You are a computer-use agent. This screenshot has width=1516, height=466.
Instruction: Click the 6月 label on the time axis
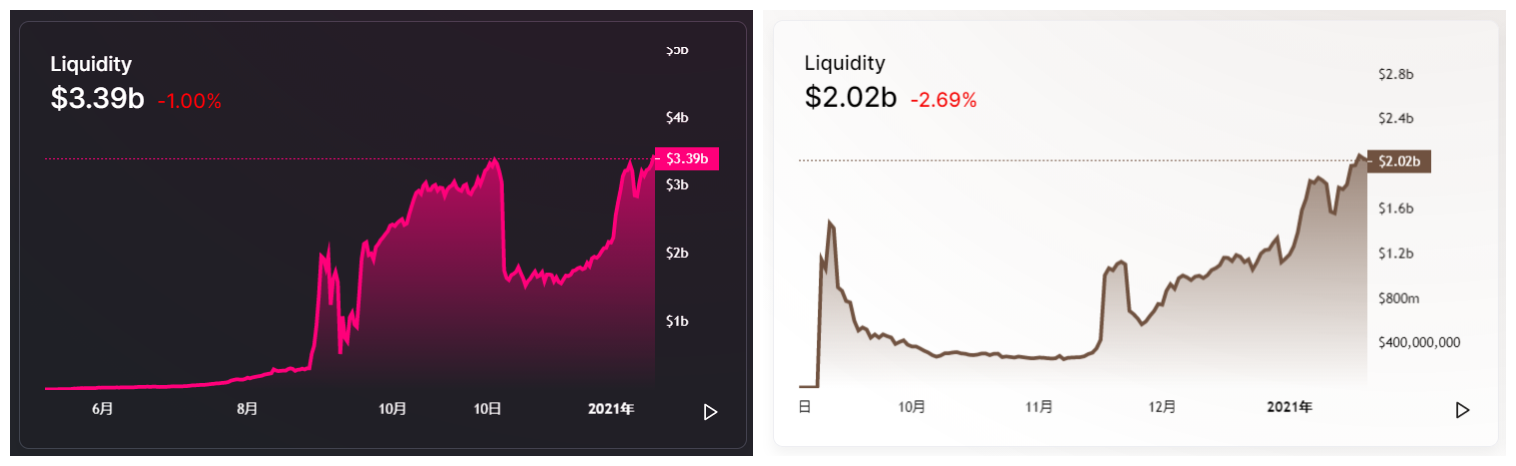102,408
